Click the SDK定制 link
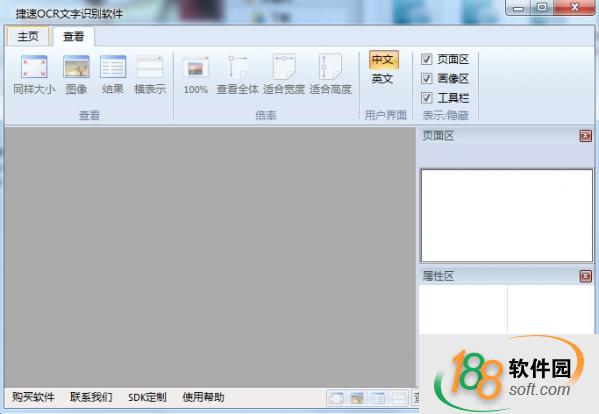This screenshot has height=414, width=599. click(147, 397)
